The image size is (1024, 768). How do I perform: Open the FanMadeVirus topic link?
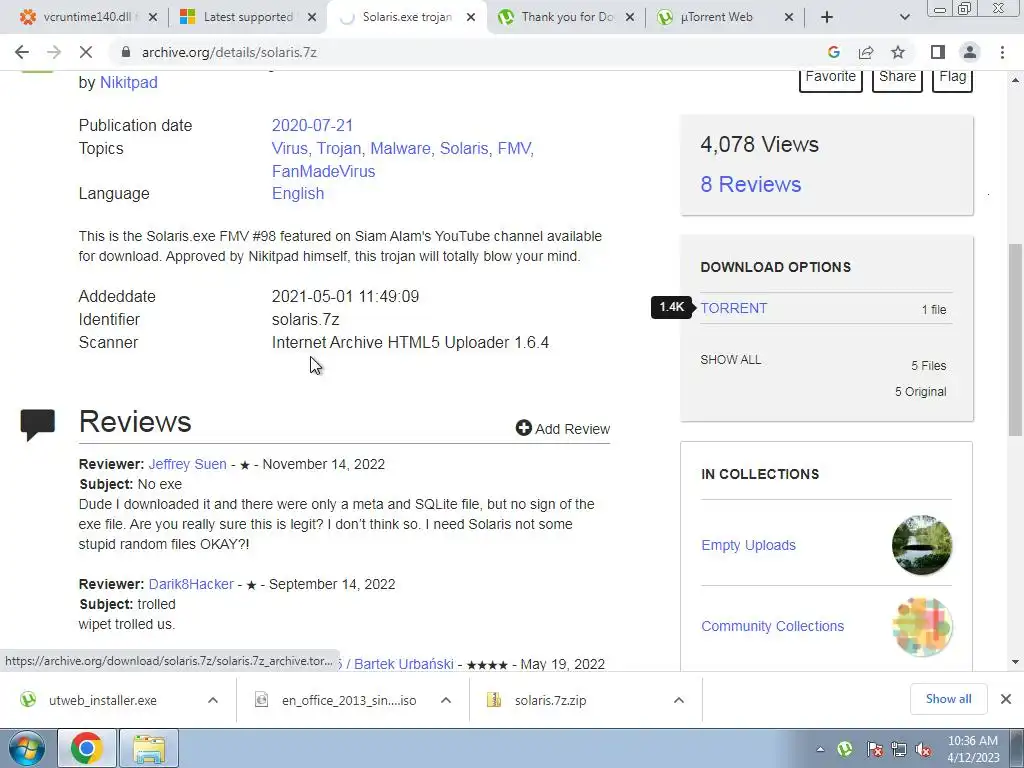click(323, 171)
